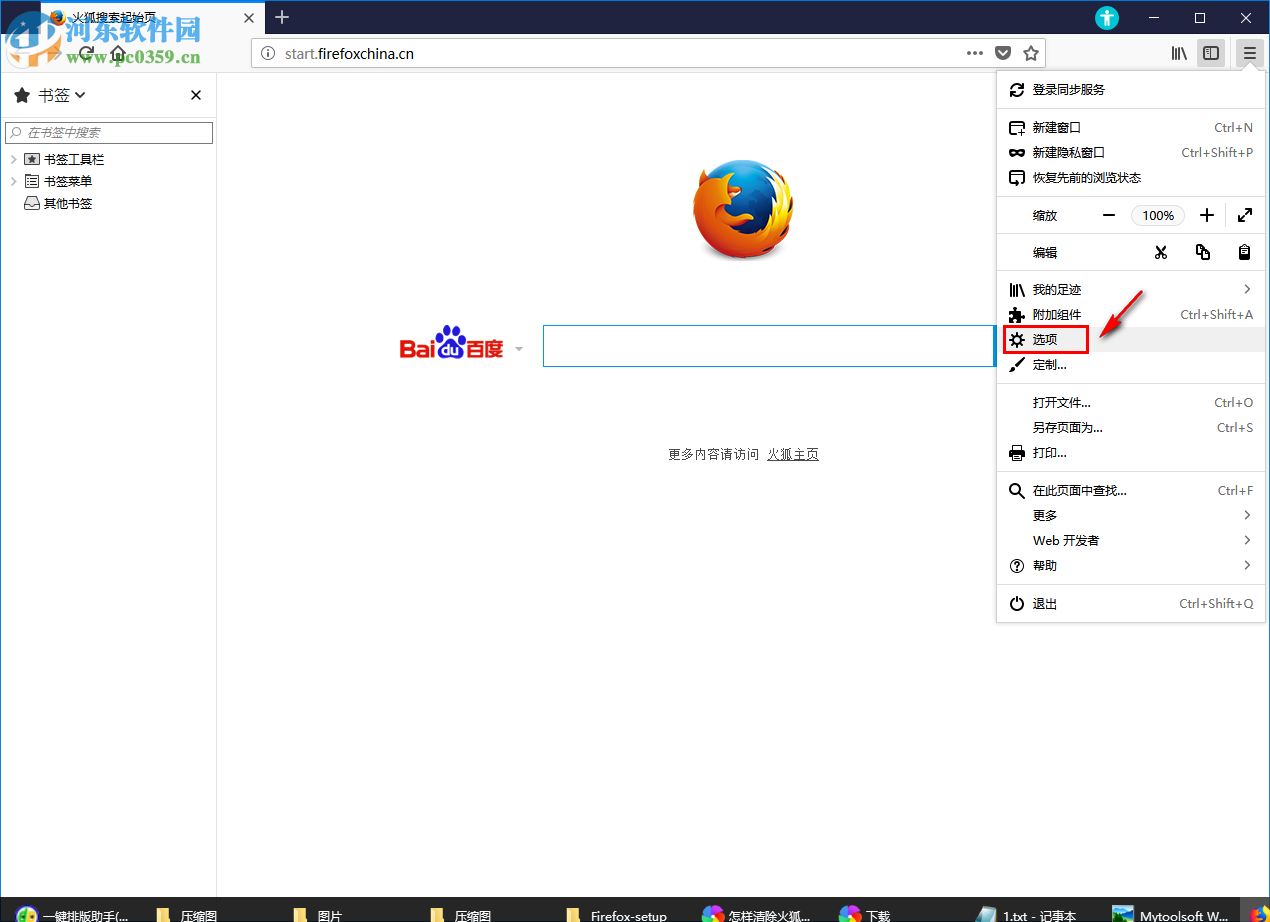The height and width of the screenshot is (922, 1270).
Task: Expand 帮助 help submenu
Action: [1131, 565]
